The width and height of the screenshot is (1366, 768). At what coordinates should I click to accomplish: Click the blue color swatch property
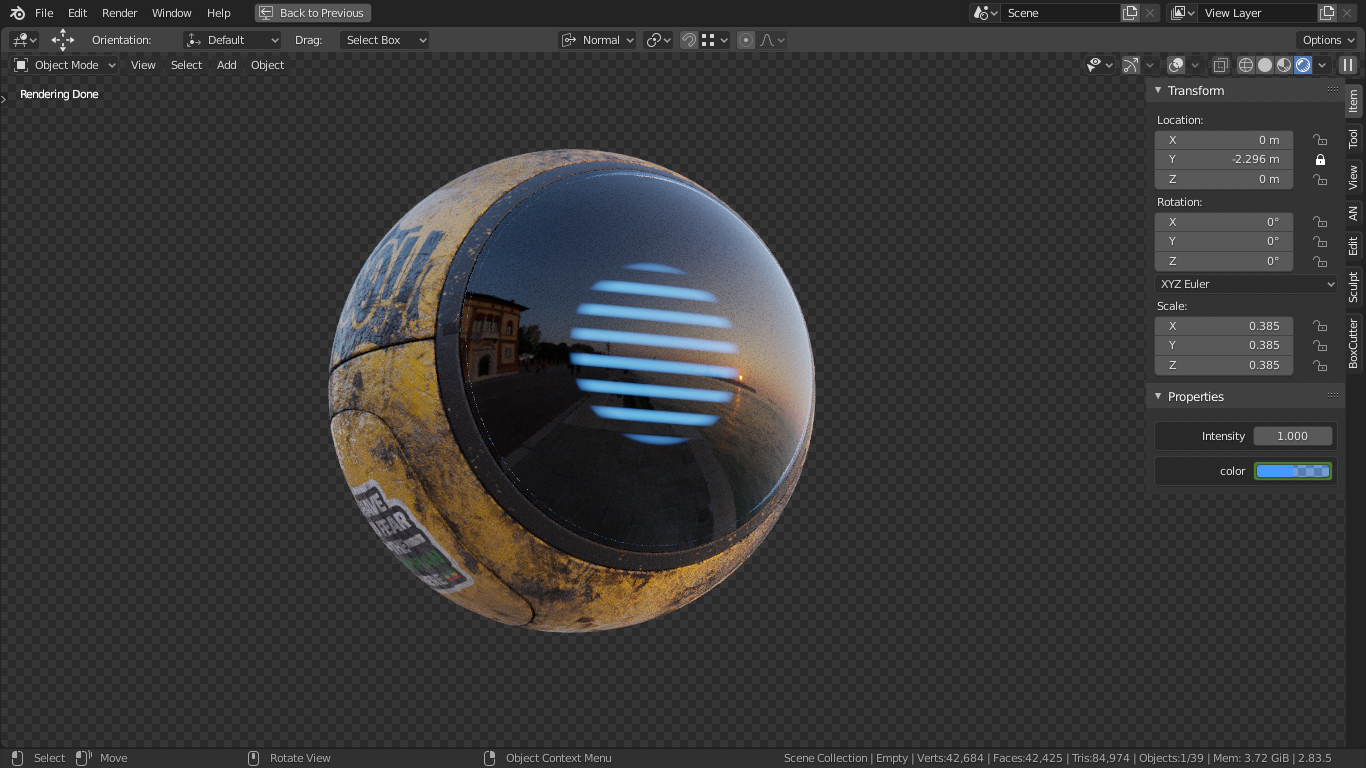click(x=1293, y=471)
